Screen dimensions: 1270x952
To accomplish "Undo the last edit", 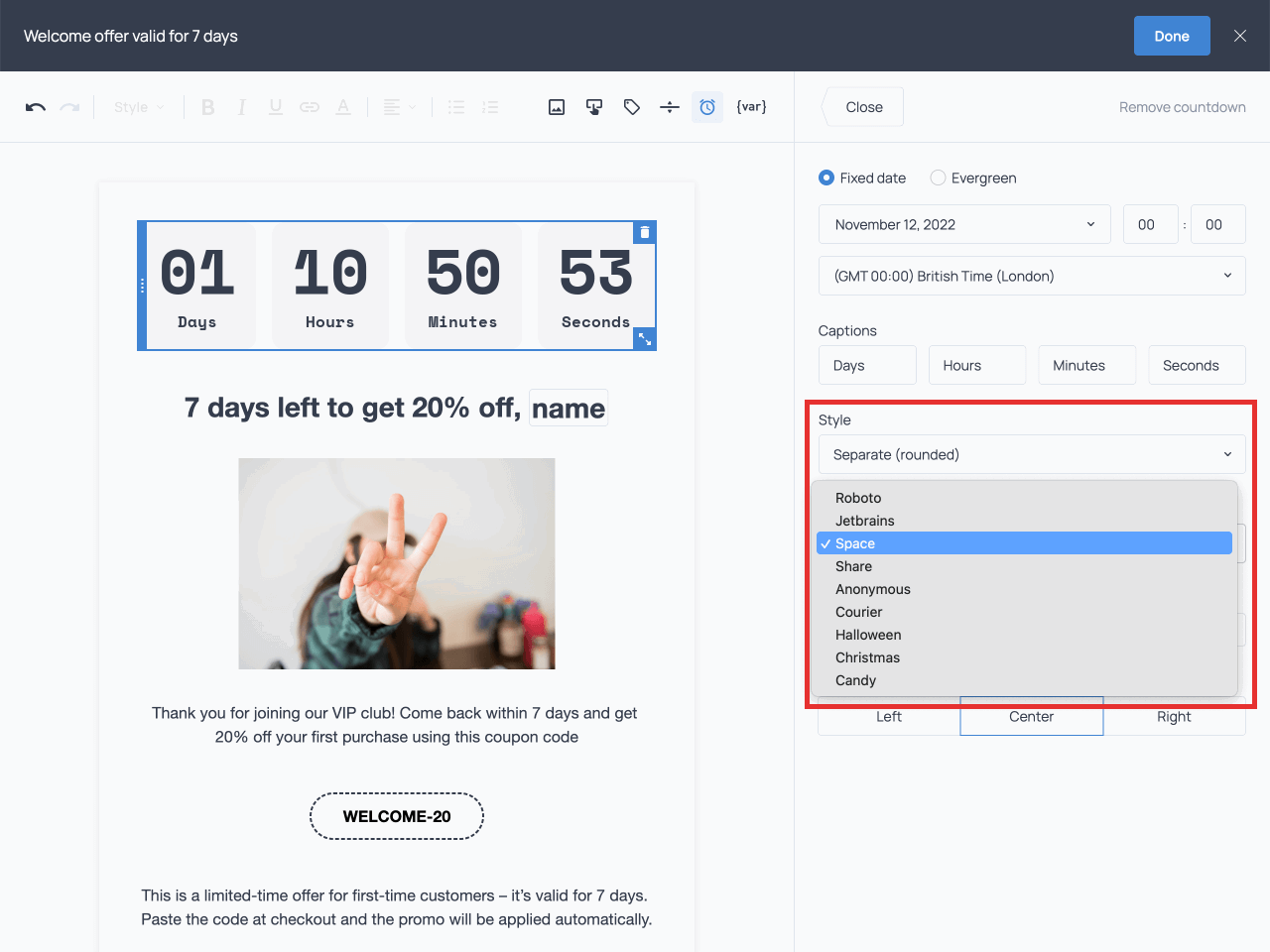I will pos(36,107).
